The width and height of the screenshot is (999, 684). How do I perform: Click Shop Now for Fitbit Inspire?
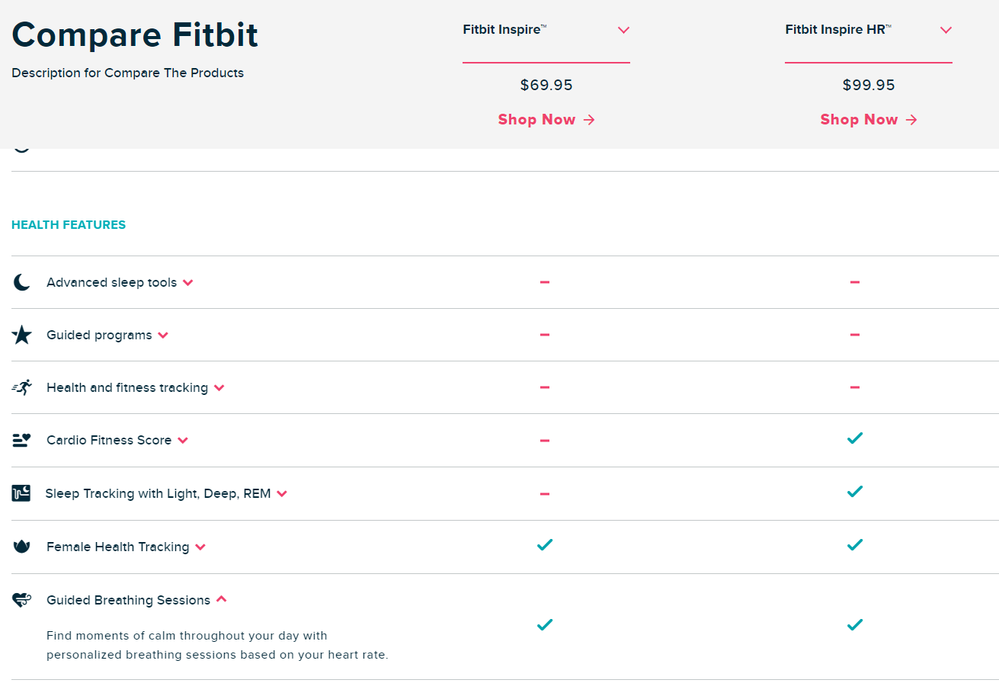point(546,120)
